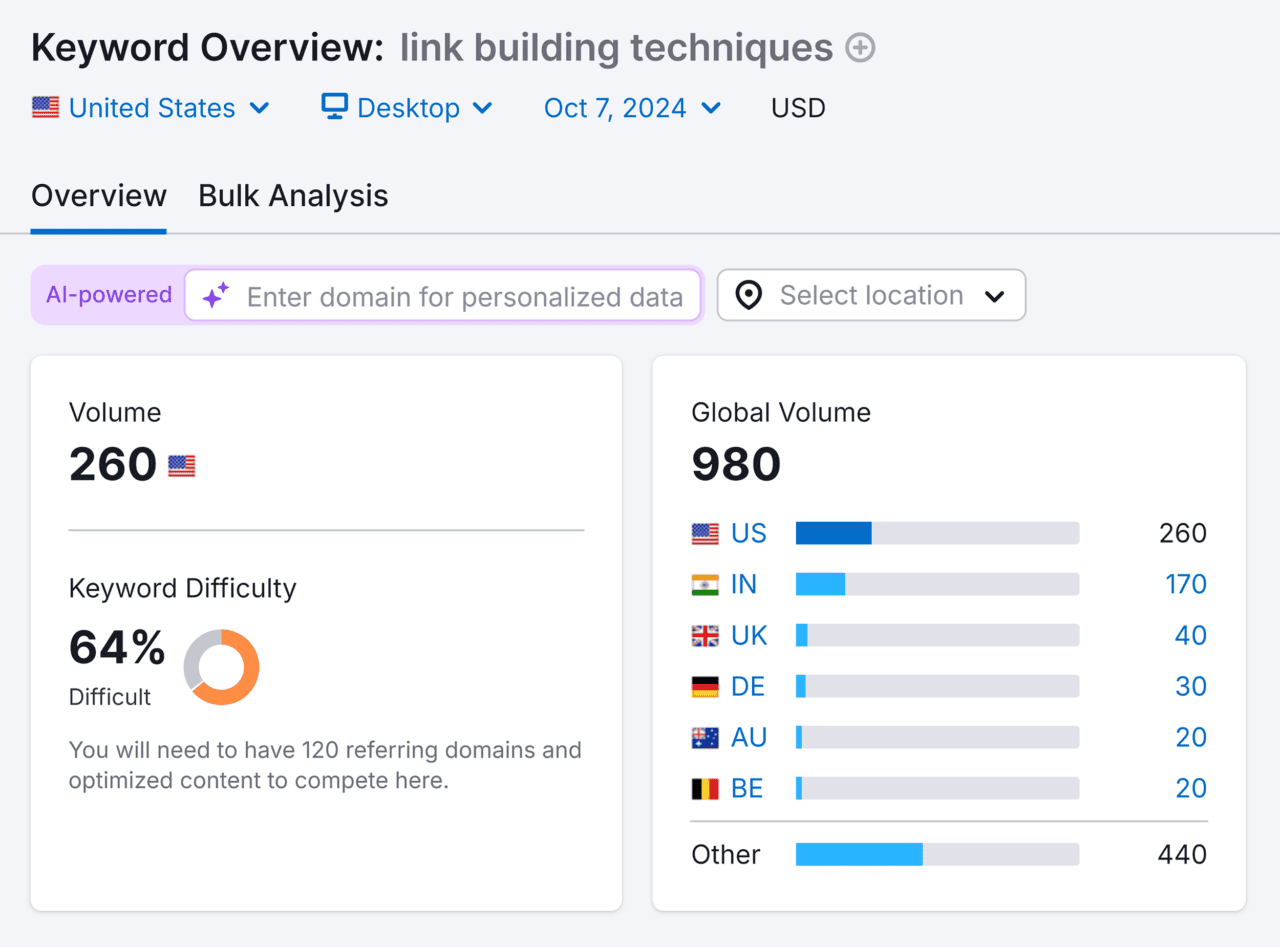Click the location pin icon in Select location
The image size is (1280, 947).
pos(748,295)
